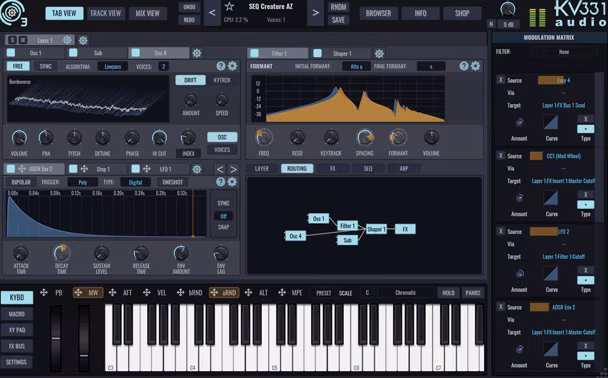
Task: Open the scale root note dropdown C
Action: (x=367, y=293)
